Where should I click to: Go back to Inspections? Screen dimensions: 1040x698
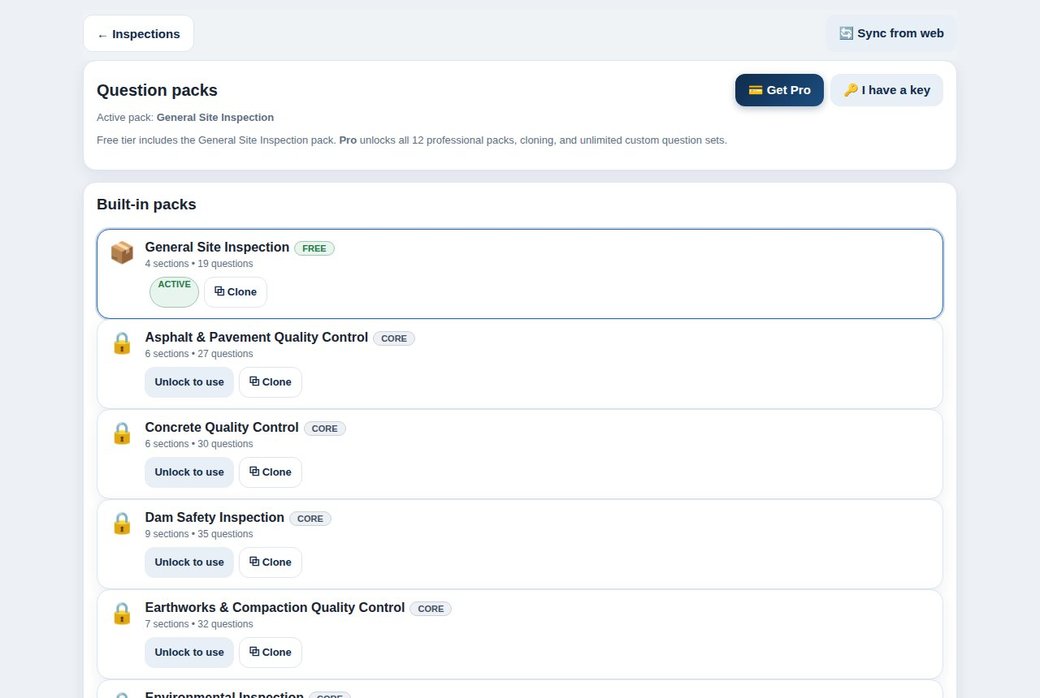tap(139, 34)
